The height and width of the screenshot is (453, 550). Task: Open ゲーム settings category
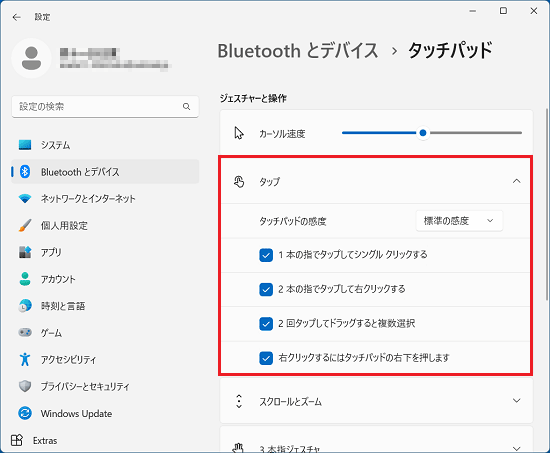(105, 332)
